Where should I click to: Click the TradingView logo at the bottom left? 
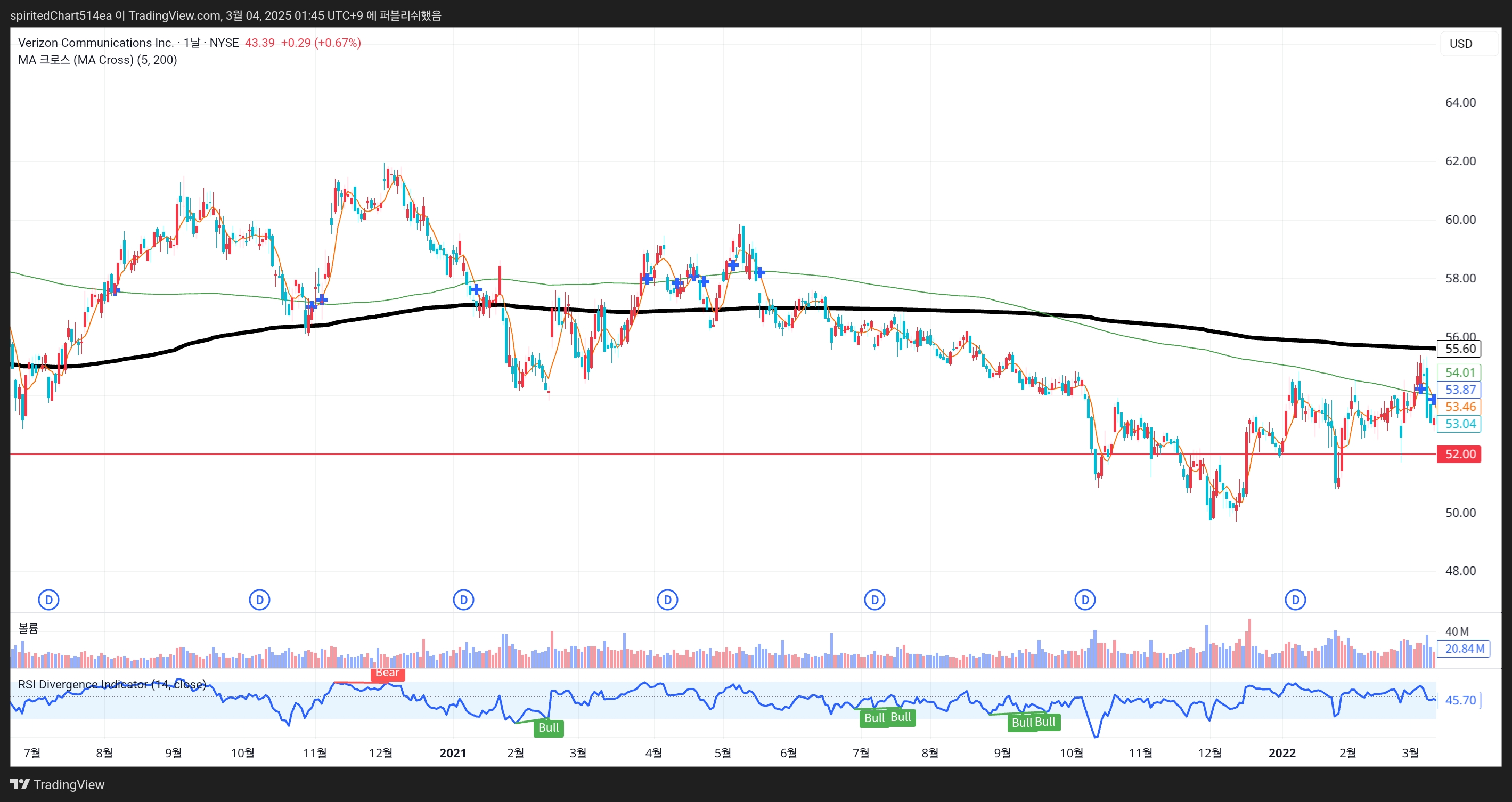(58, 784)
